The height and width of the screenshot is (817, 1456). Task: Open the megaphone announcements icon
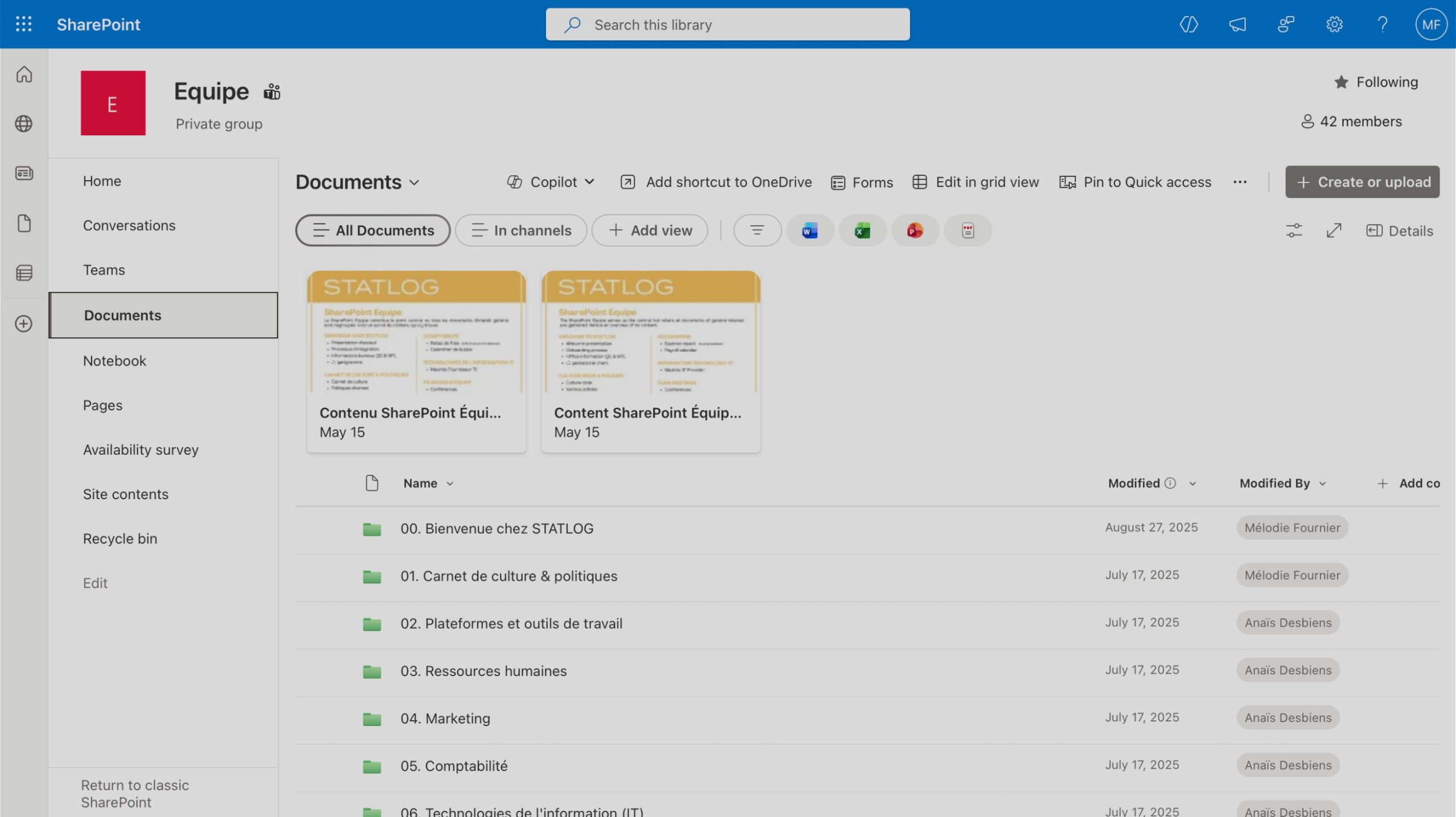[1237, 24]
